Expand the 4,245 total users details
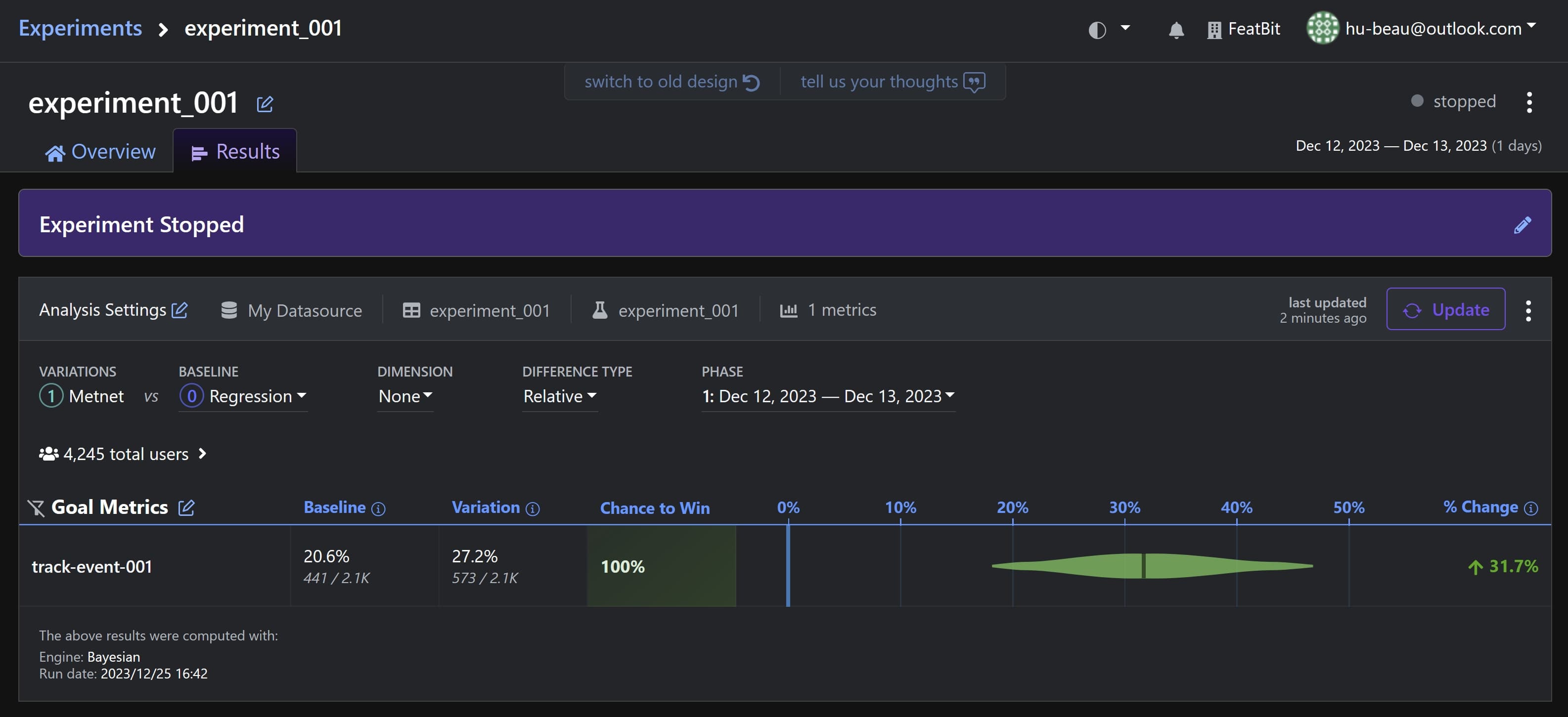 [124, 454]
